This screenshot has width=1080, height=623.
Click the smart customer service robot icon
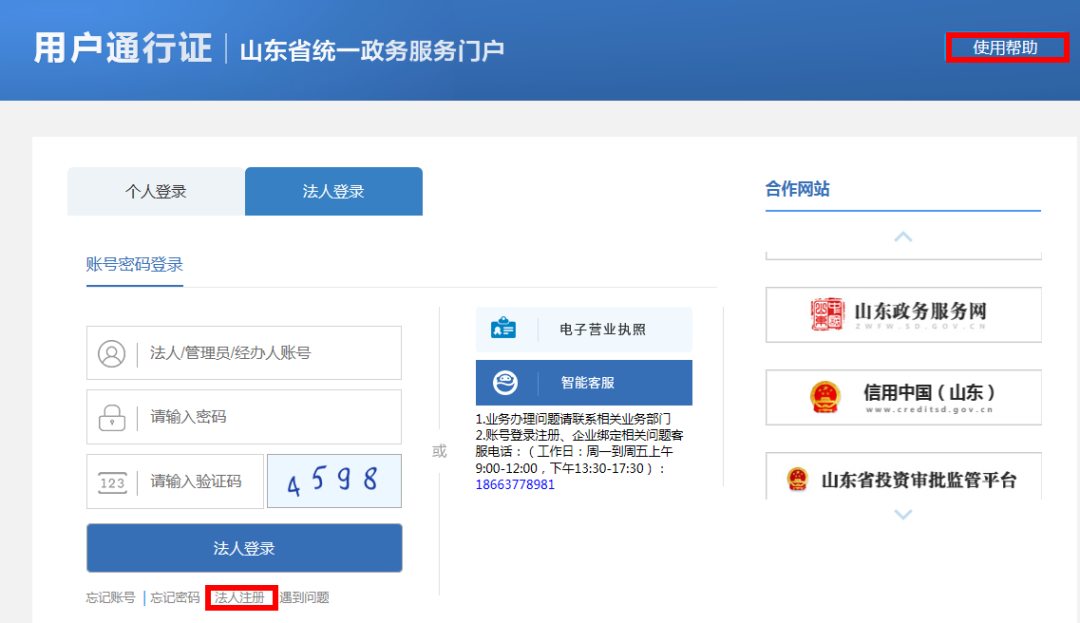coord(505,382)
